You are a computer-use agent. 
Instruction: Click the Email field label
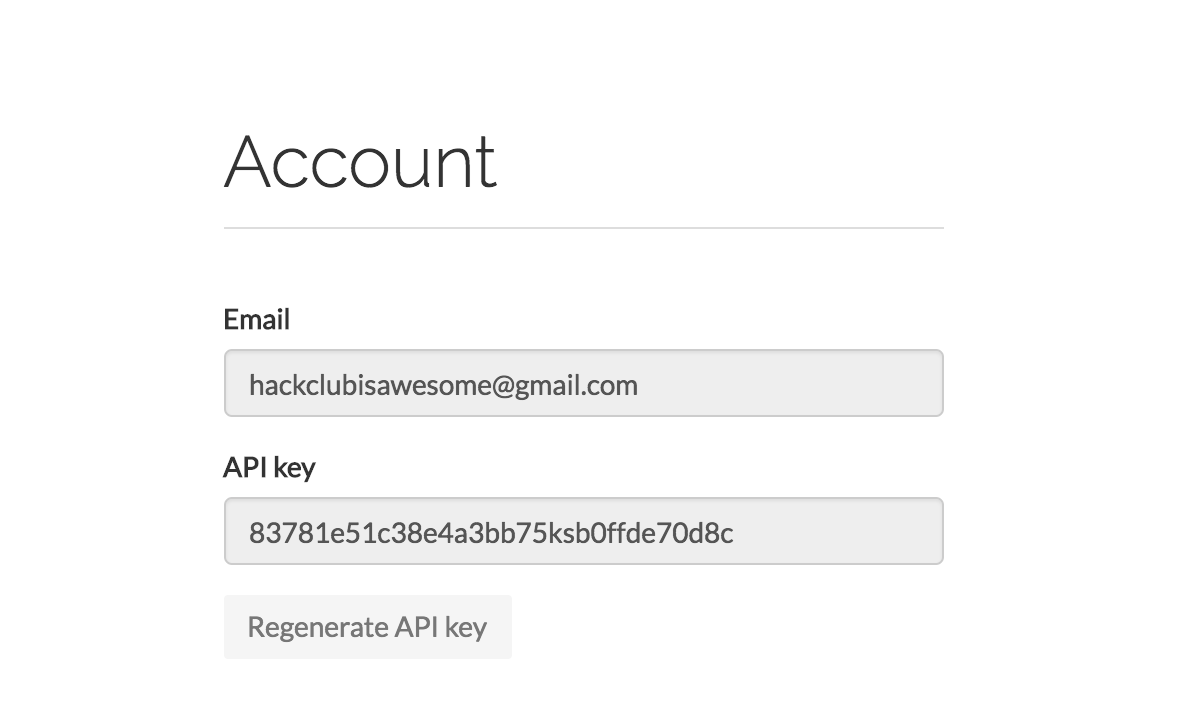[x=257, y=319]
